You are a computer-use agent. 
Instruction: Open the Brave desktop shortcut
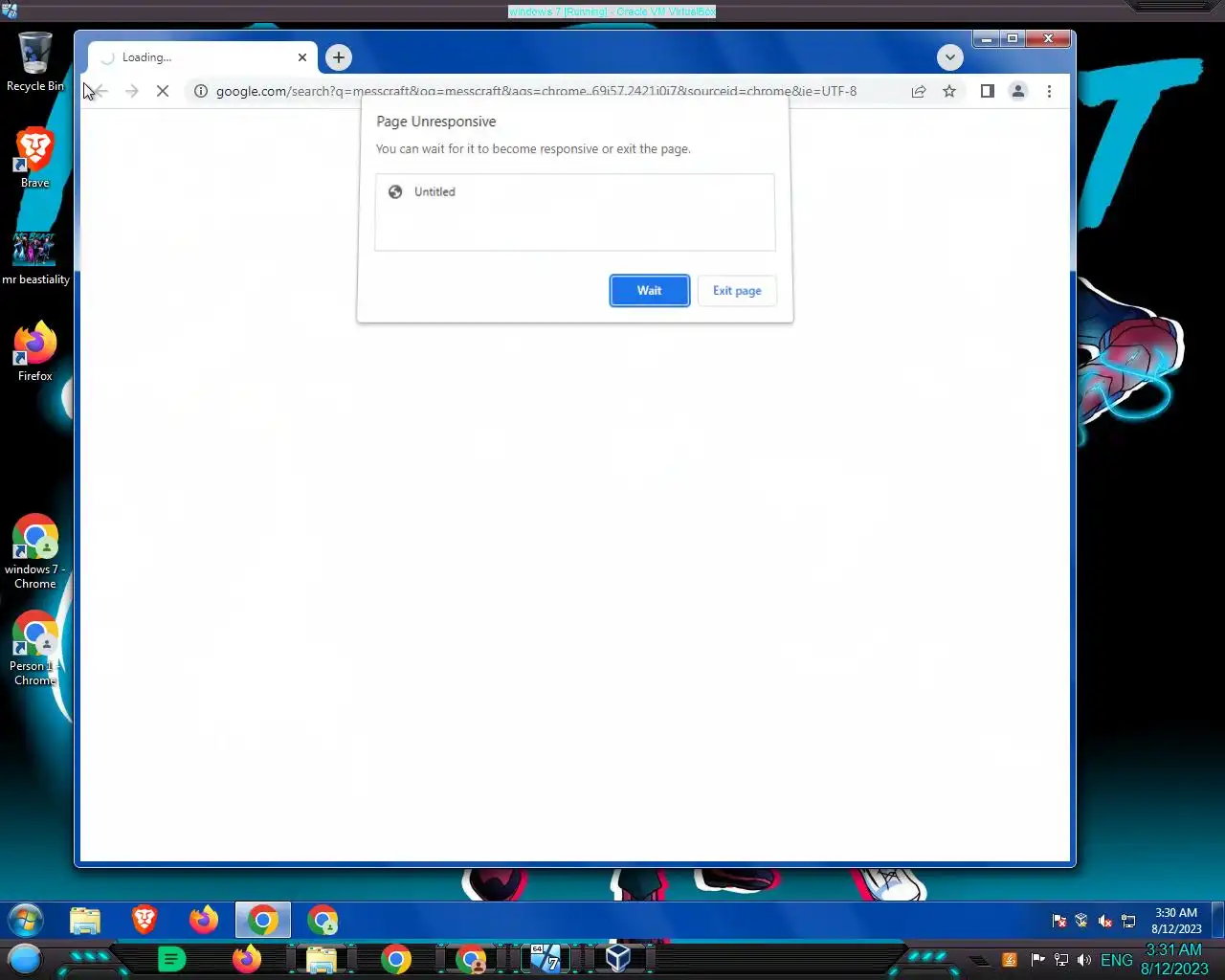point(35,158)
